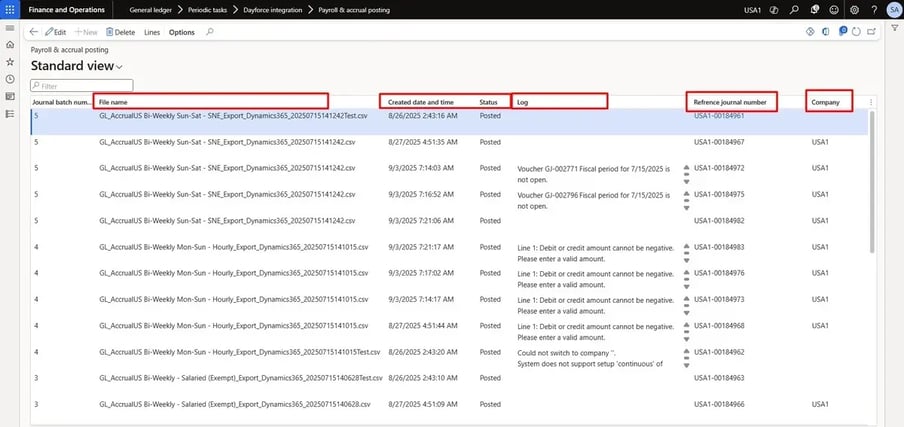Expand the Standard view dropdown
Image resolution: width=904 pixels, height=427 pixels.
point(77,66)
